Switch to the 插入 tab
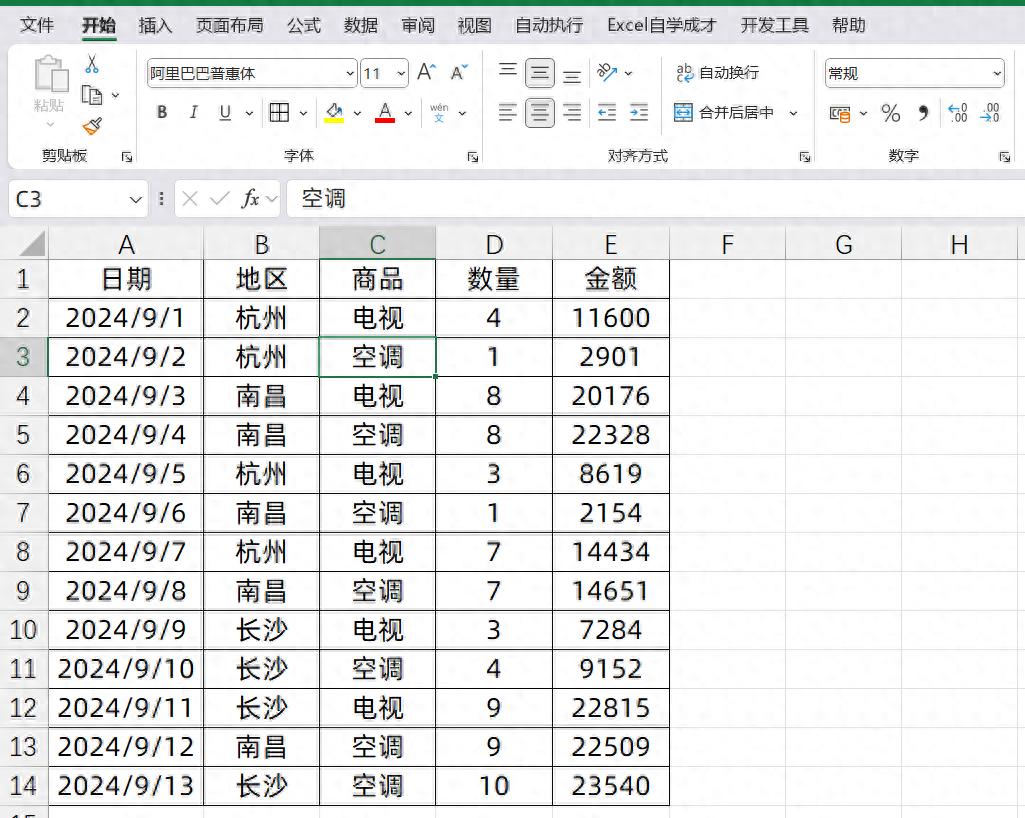Image resolution: width=1025 pixels, height=818 pixels. 156,26
